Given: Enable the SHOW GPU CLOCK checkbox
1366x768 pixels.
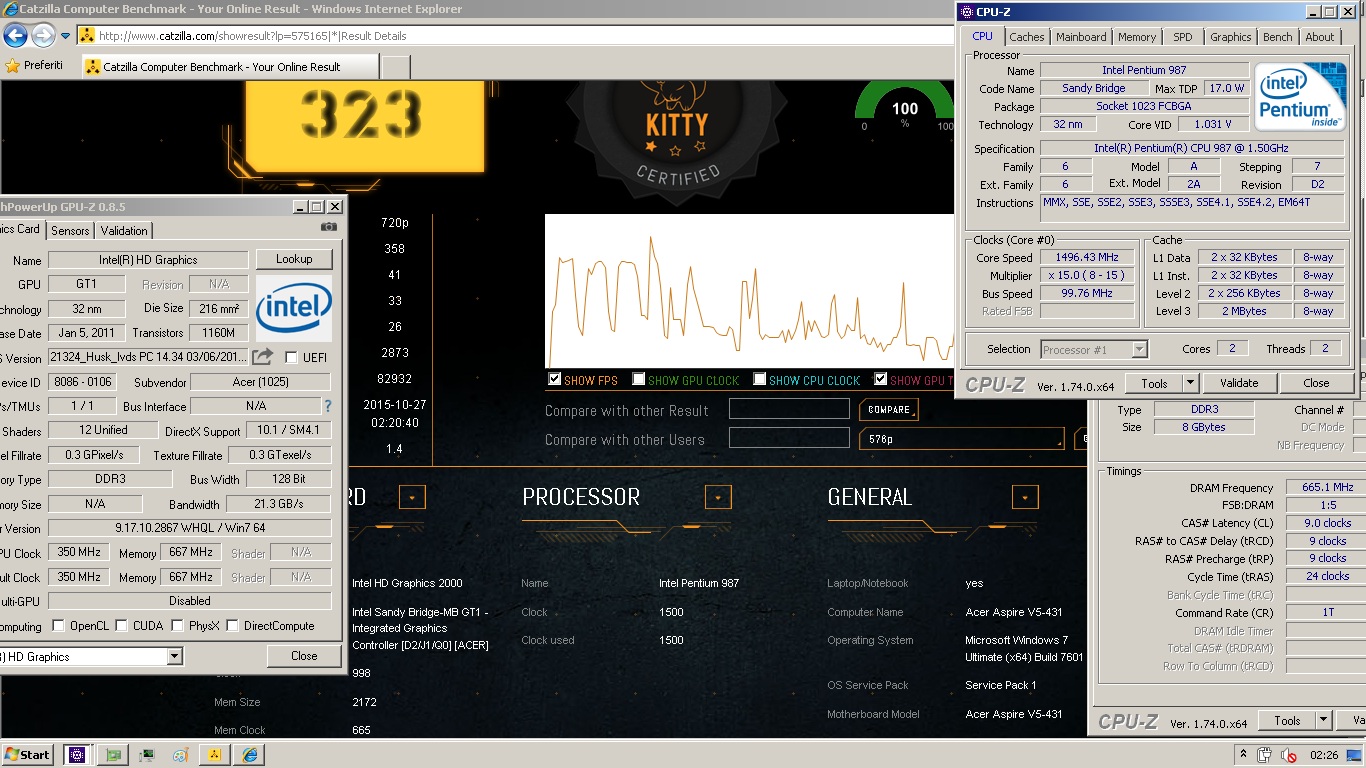Looking at the screenshot, I should [x=639, y=380].
